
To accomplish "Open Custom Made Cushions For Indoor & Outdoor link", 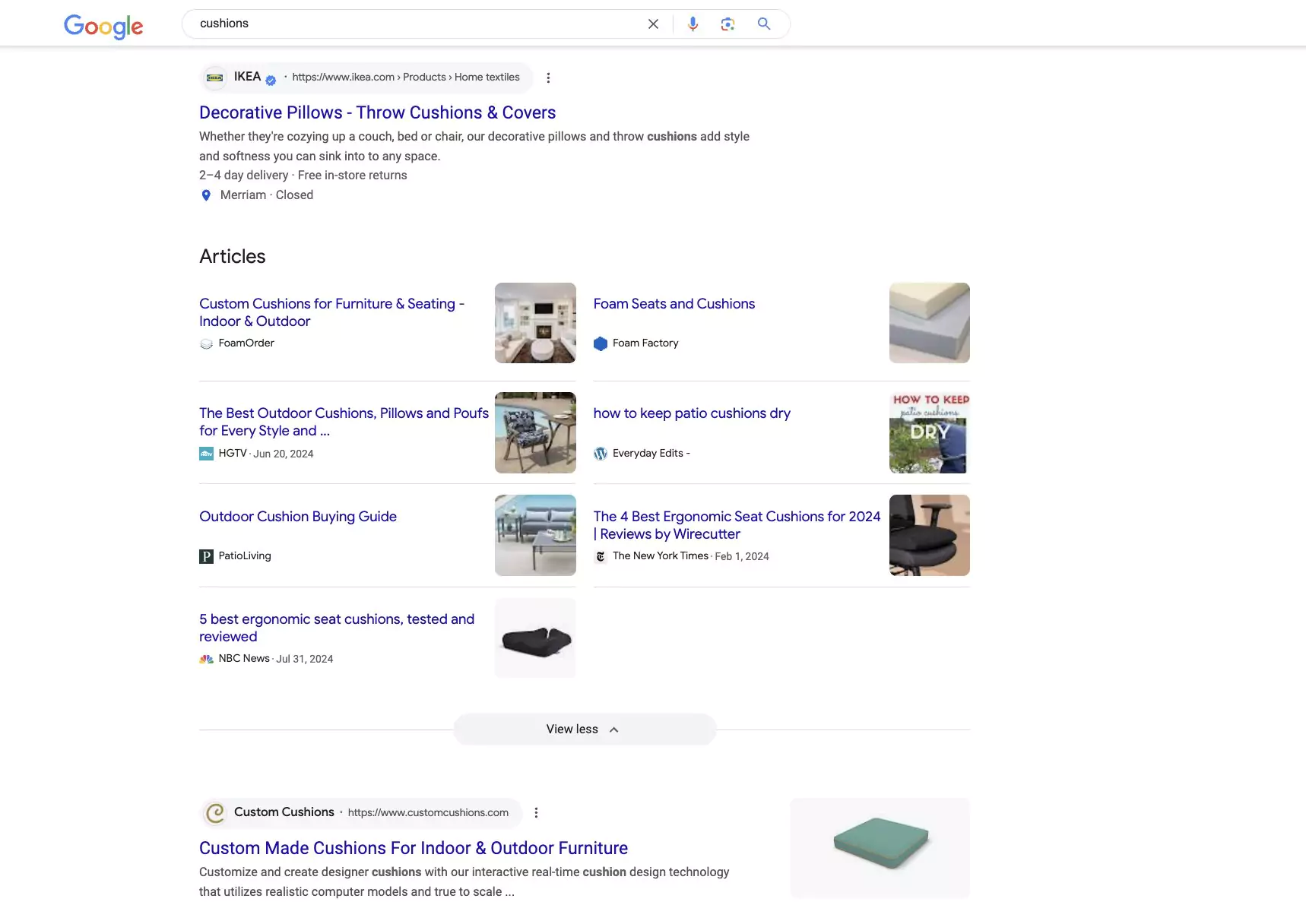I will (x=414, y=848).
